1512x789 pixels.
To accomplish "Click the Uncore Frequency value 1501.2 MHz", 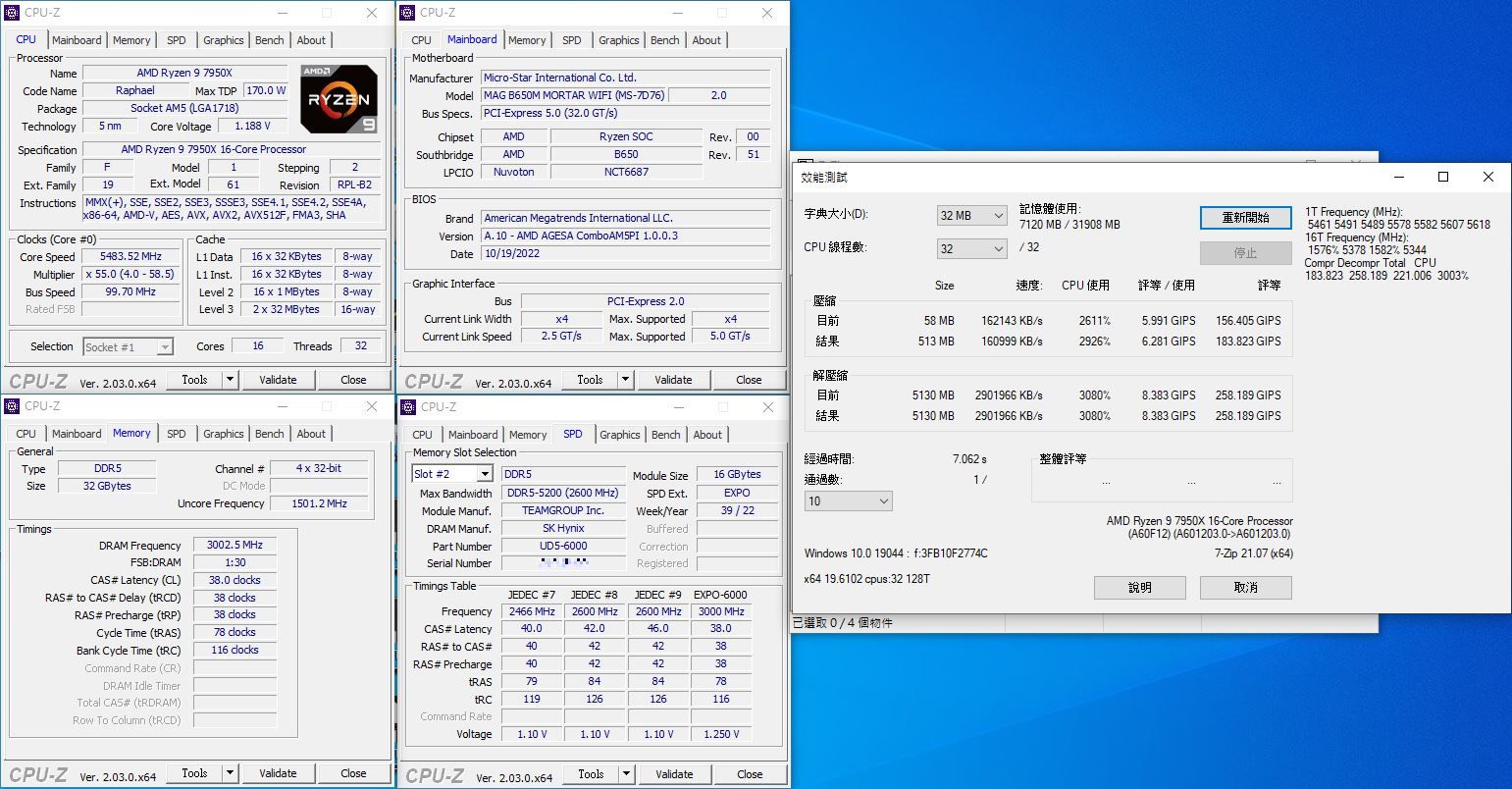I will (319, 504).
